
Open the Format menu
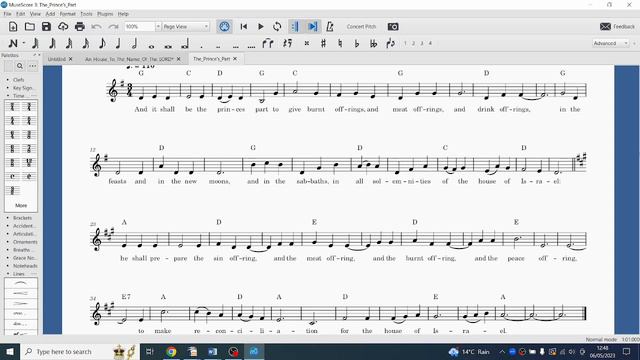pyautogui.click(x=67, y=14)
